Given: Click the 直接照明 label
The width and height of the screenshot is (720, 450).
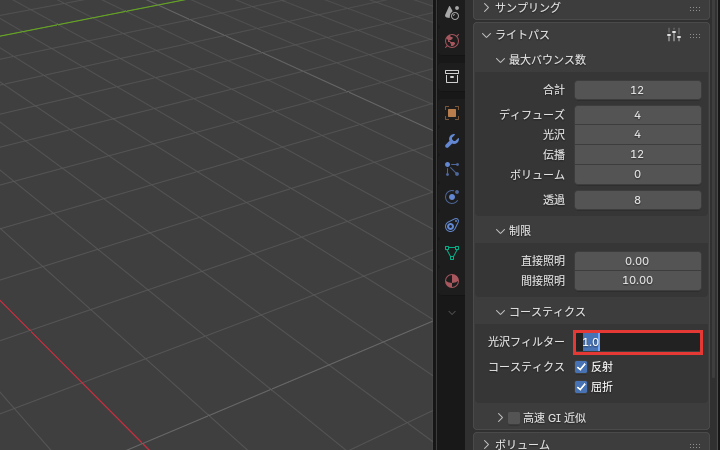Looking at the screenshot, I should point(543,261).
